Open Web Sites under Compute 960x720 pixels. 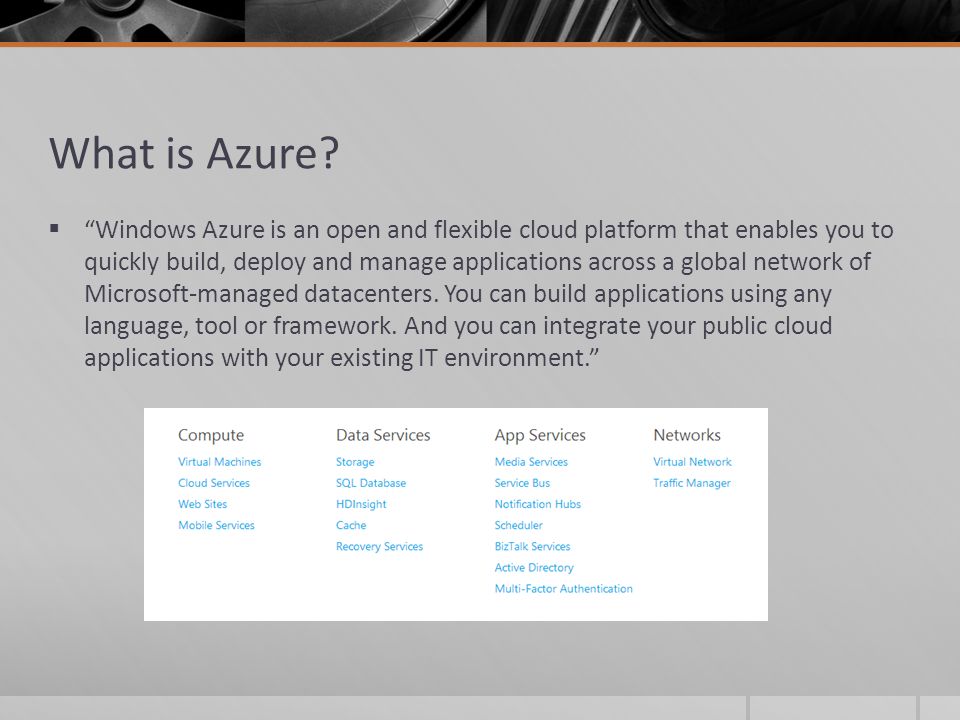[x=203, y=504]
